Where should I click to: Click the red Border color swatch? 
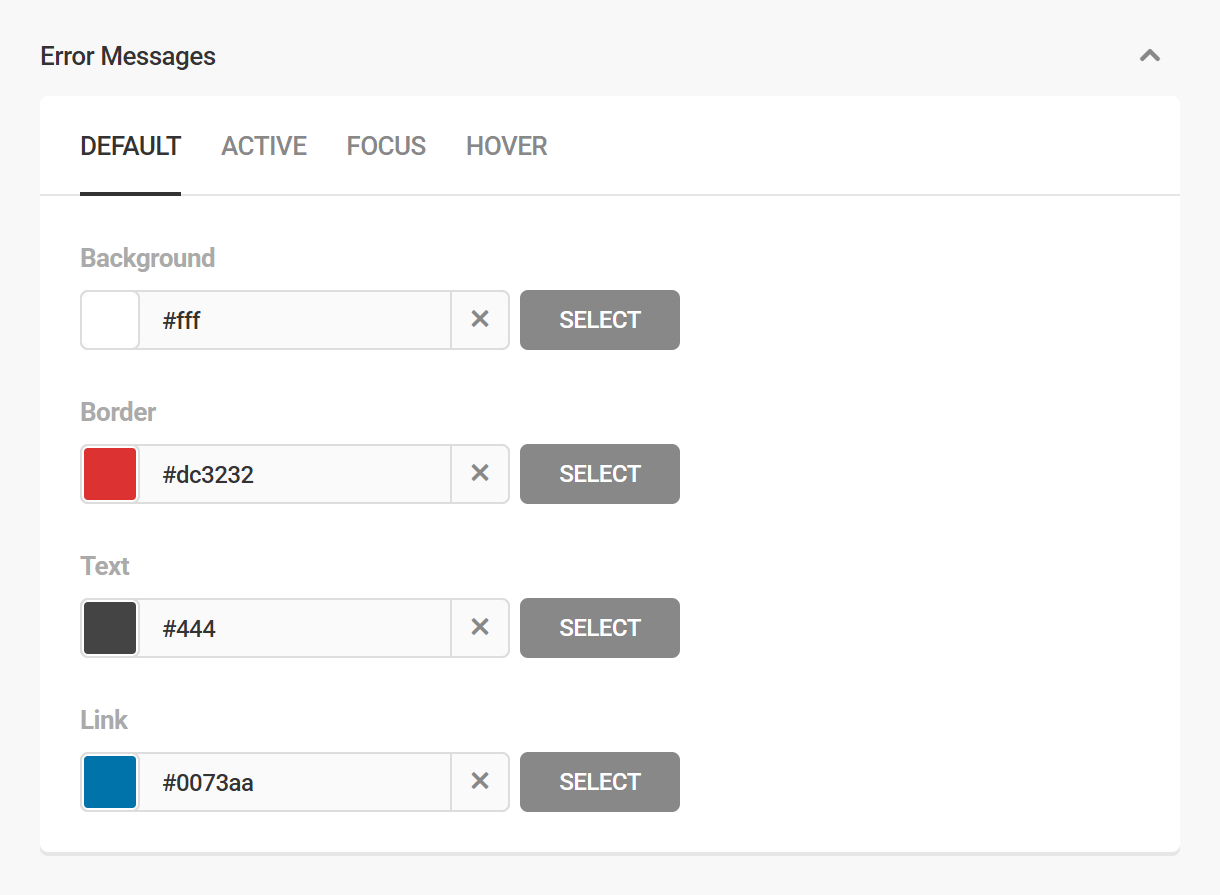click(110, 474)
